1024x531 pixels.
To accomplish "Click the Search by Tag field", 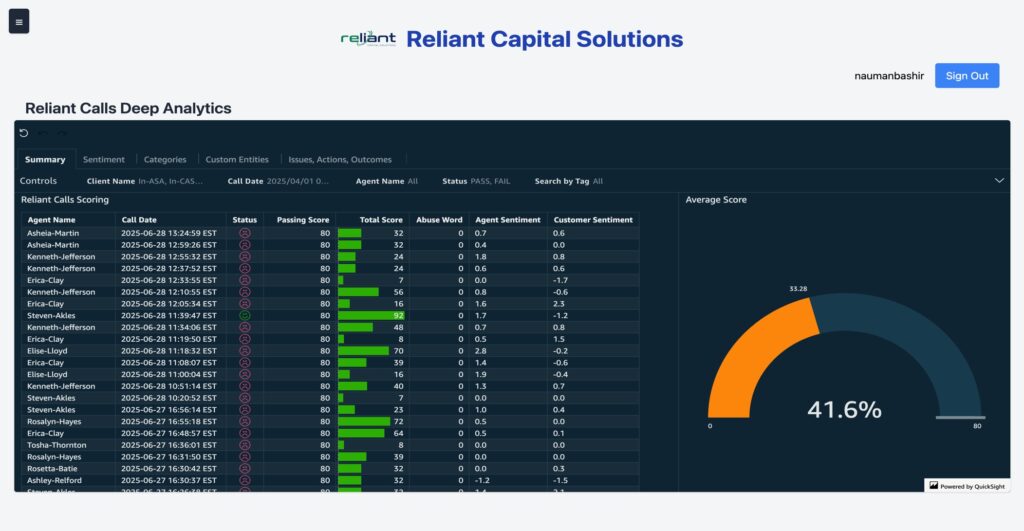I will pyautogui.click(x=569, y=181).
